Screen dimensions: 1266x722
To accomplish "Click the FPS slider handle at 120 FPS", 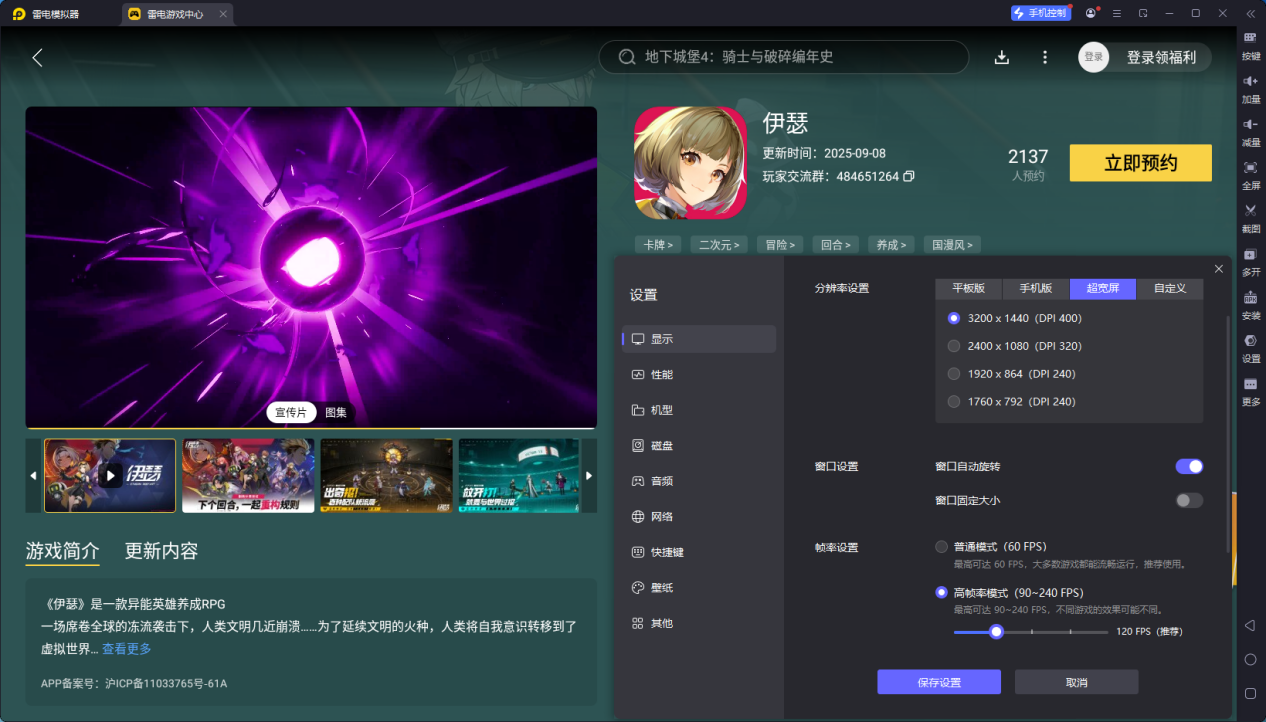I will click(996, 631).
